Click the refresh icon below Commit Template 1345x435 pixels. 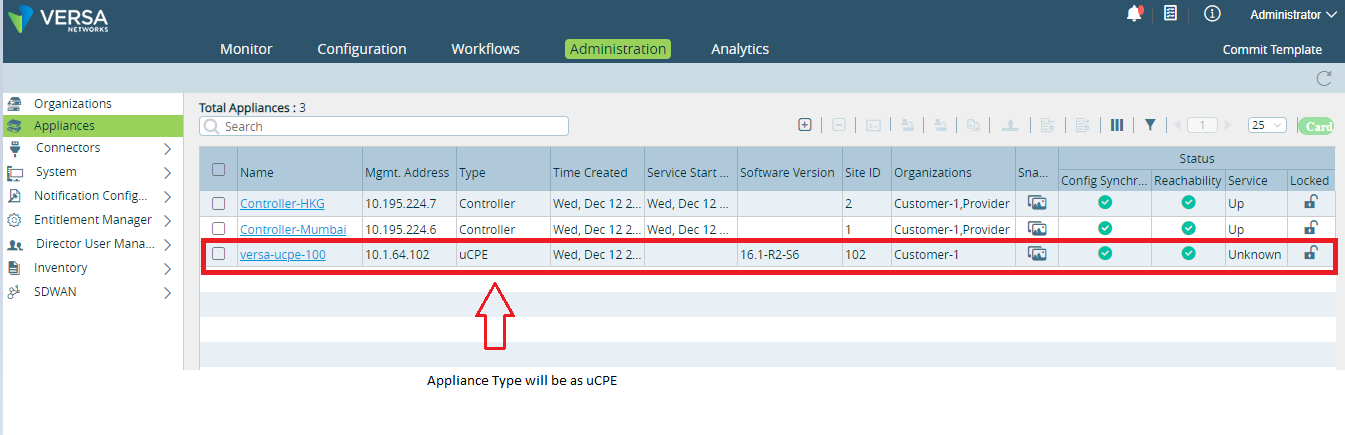tap(1324, 78)
